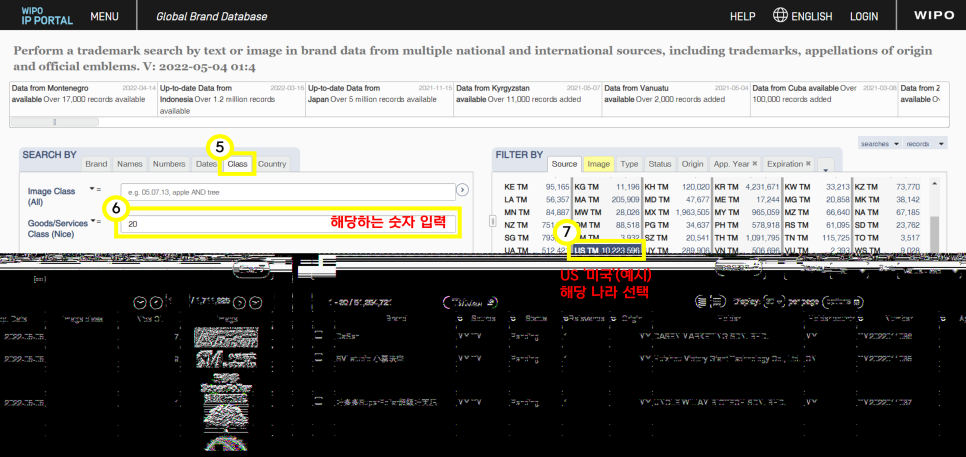Select MY TM source filter
Image resolution: width=966 pixels, height=457 pixels.
point(747,212)
